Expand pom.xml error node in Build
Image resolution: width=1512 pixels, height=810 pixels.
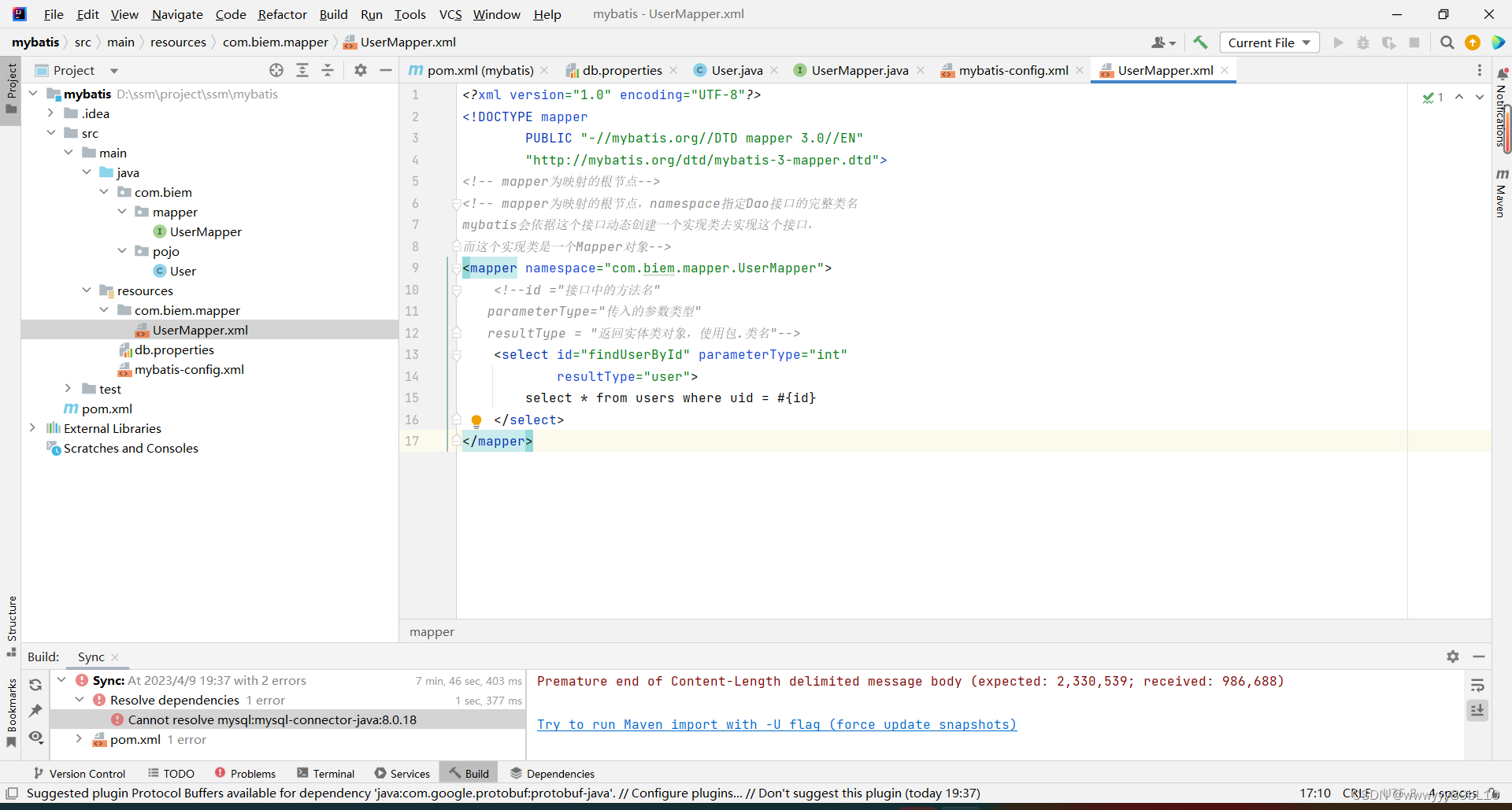point(79,739)
